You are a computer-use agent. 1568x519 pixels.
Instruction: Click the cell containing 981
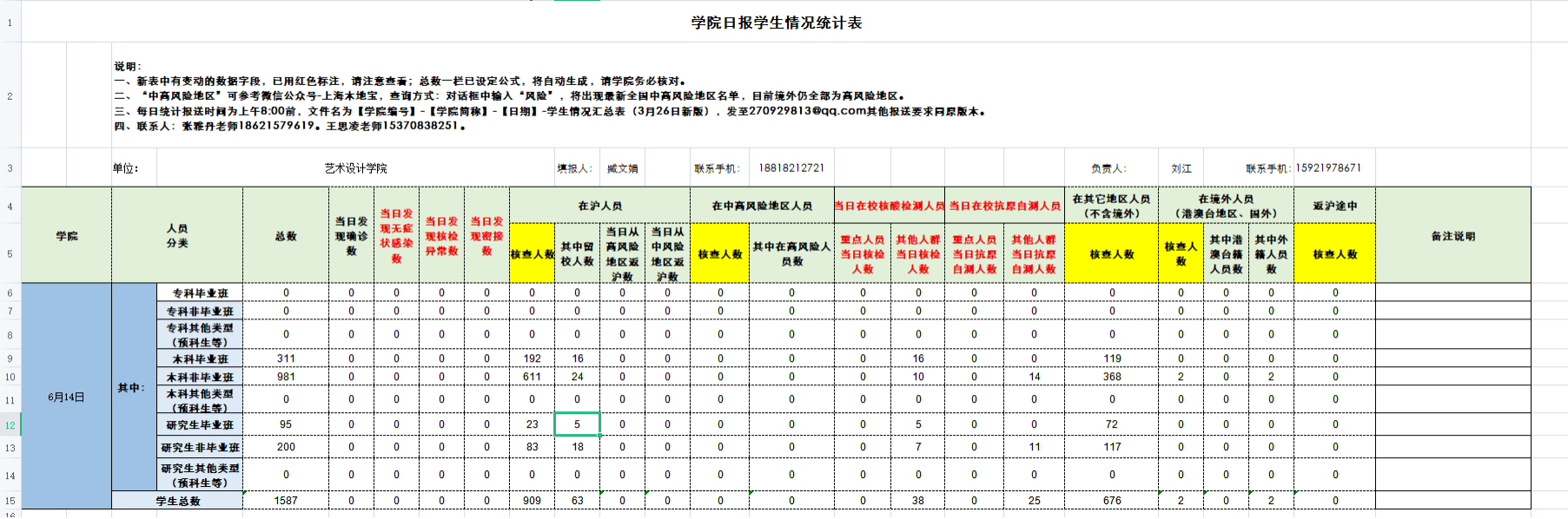pyautogui.click(x=286, y=377)
